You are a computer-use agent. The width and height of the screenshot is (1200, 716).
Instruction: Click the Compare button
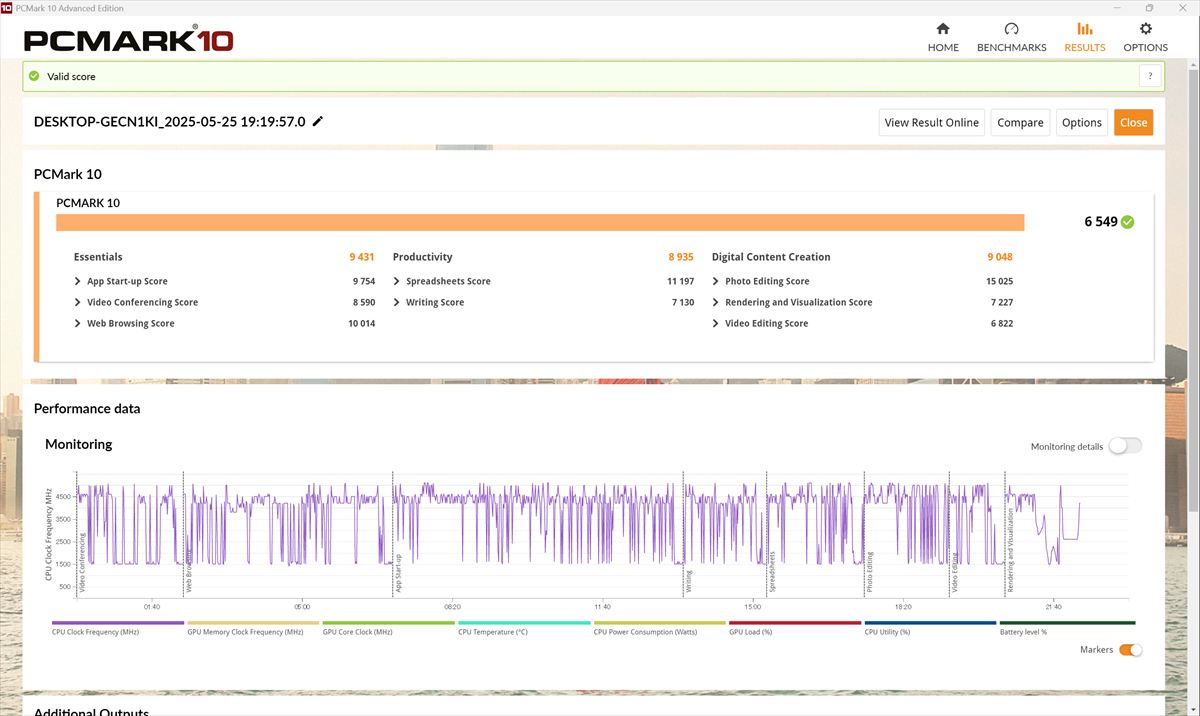click(1020, 122)
